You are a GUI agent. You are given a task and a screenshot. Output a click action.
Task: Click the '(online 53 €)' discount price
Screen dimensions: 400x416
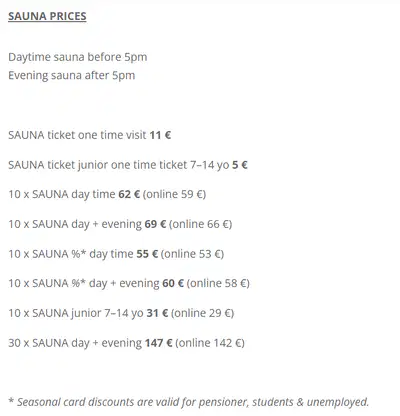(x=192, y=254)
